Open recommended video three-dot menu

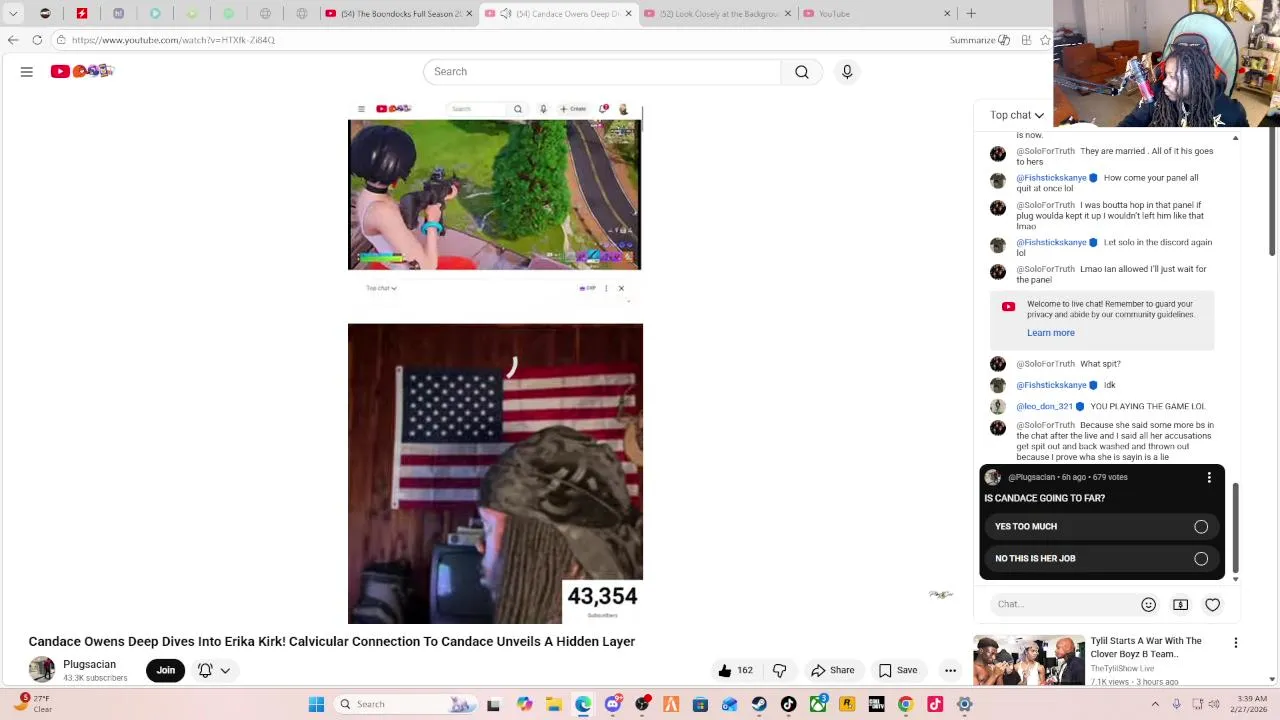click(x=1236, y=643)
